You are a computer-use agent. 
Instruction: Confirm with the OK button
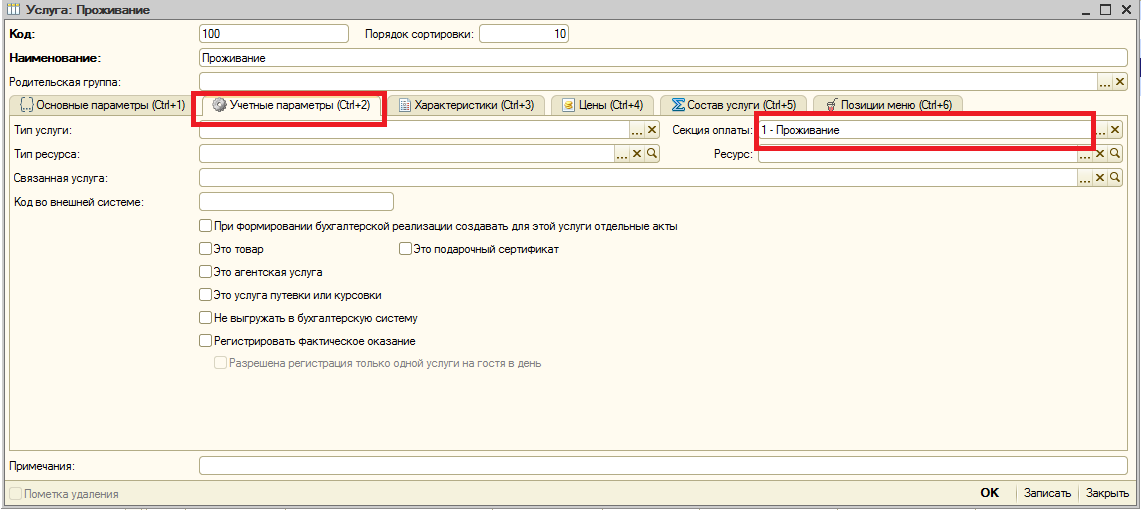[x=990, y=493]
